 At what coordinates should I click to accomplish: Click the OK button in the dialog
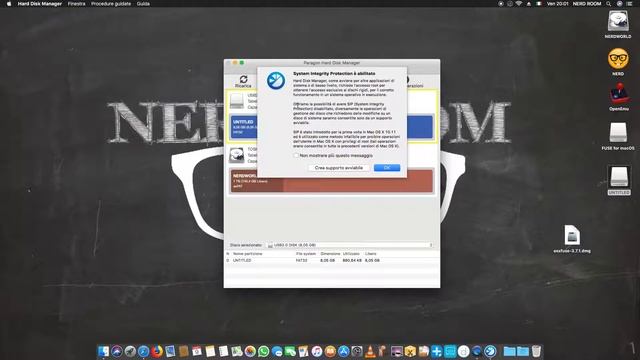(387, 168)
